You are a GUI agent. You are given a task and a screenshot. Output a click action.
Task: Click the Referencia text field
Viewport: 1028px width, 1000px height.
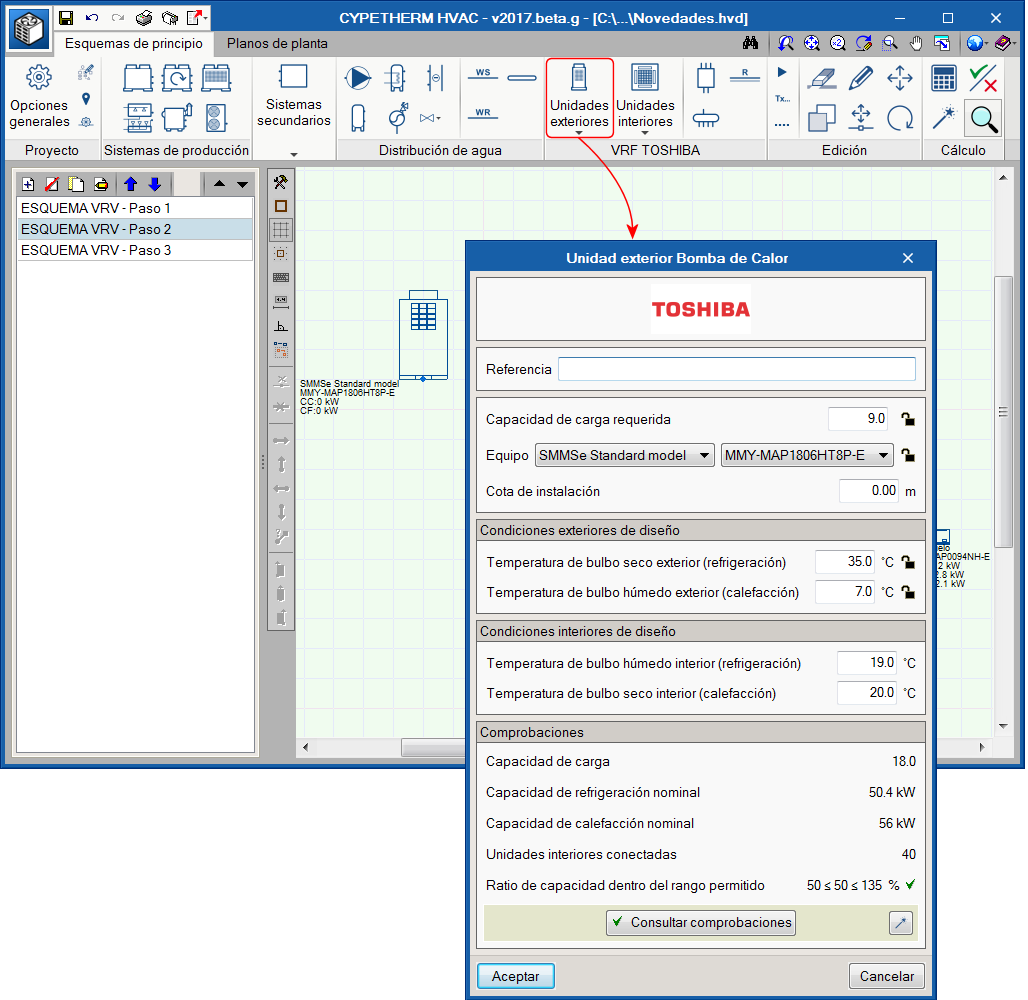click(x=736, y=369)
